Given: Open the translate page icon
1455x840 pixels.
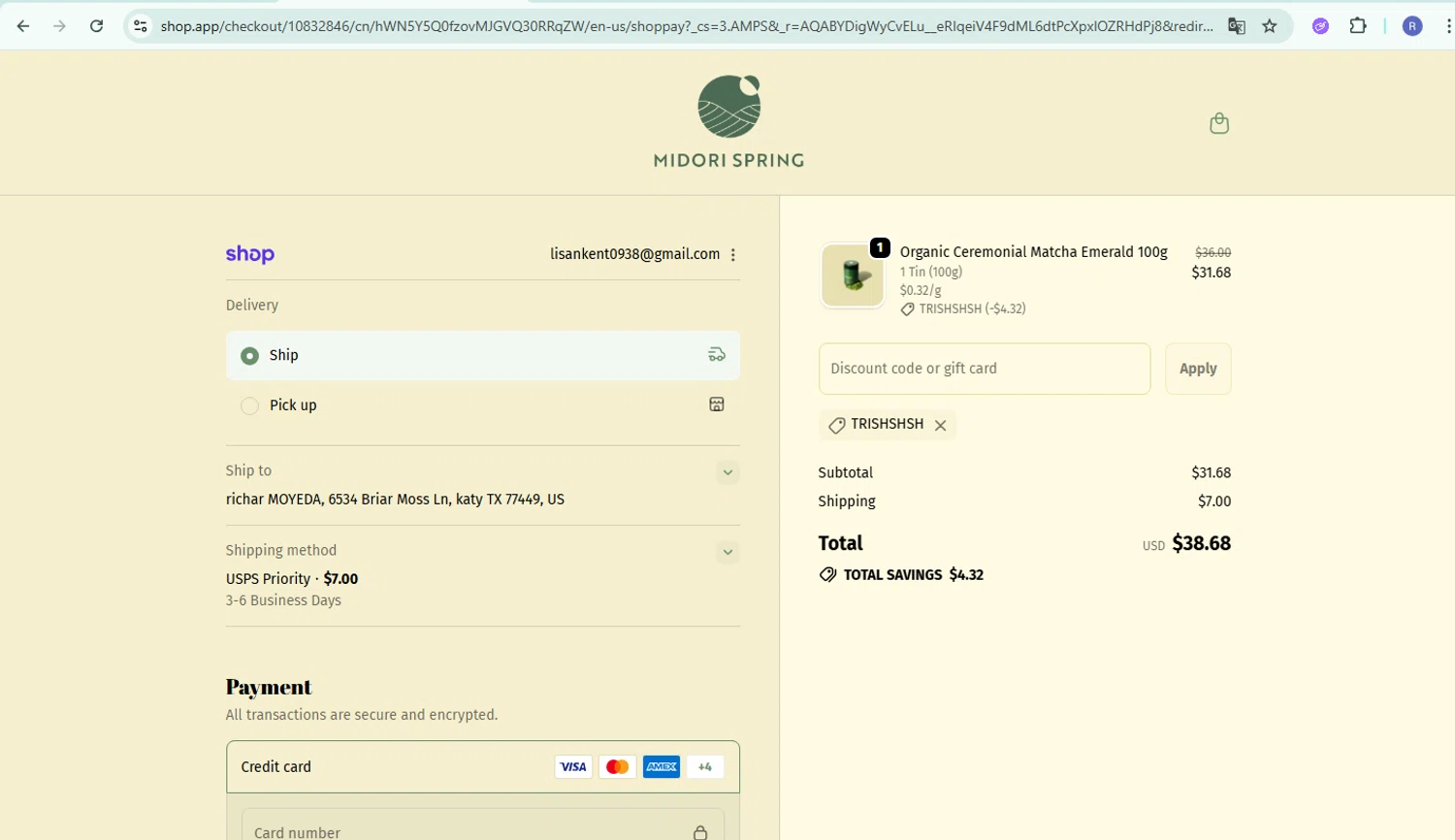Looking at the screenshot, I should pos(1236,26).
